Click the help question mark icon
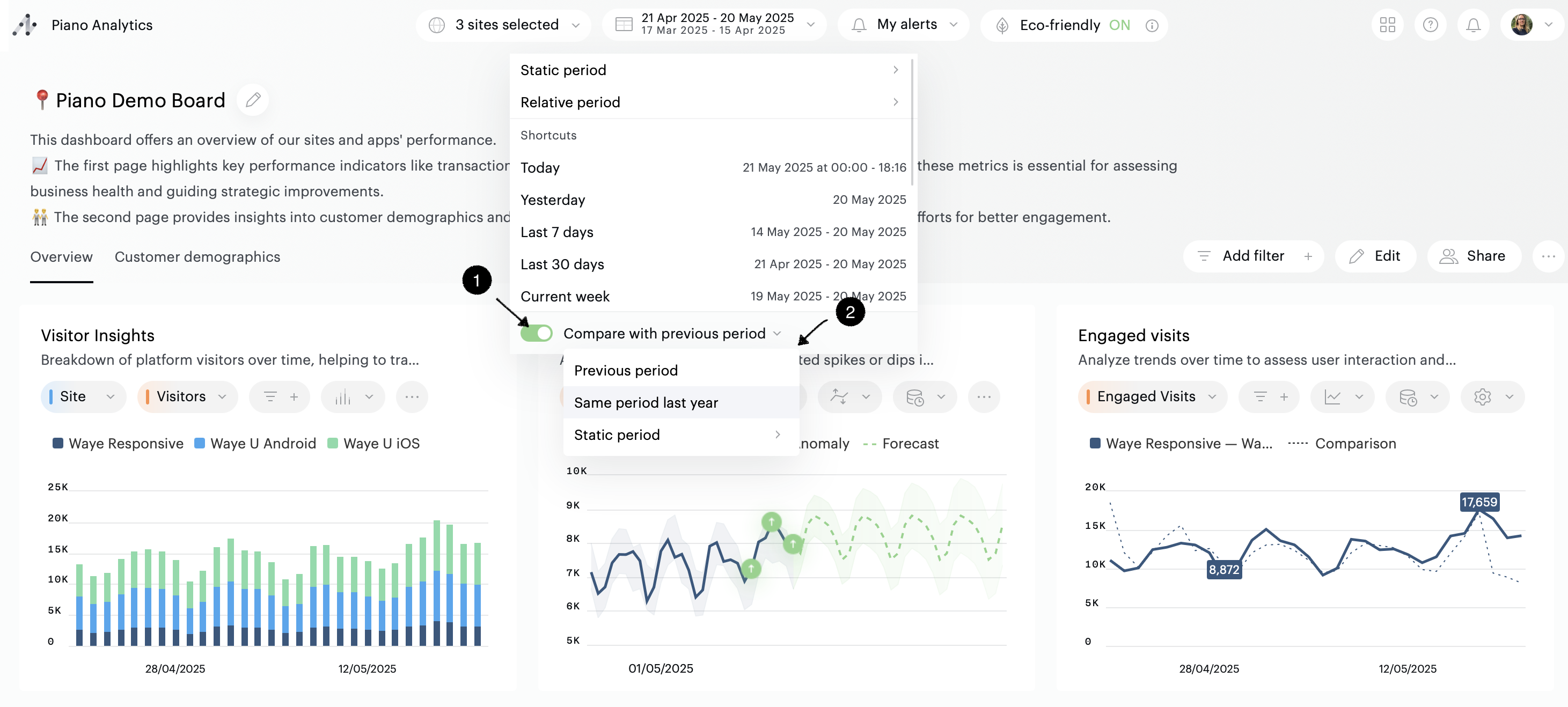Screen dimensions: 1568x707 click(x=1430, y=25)
